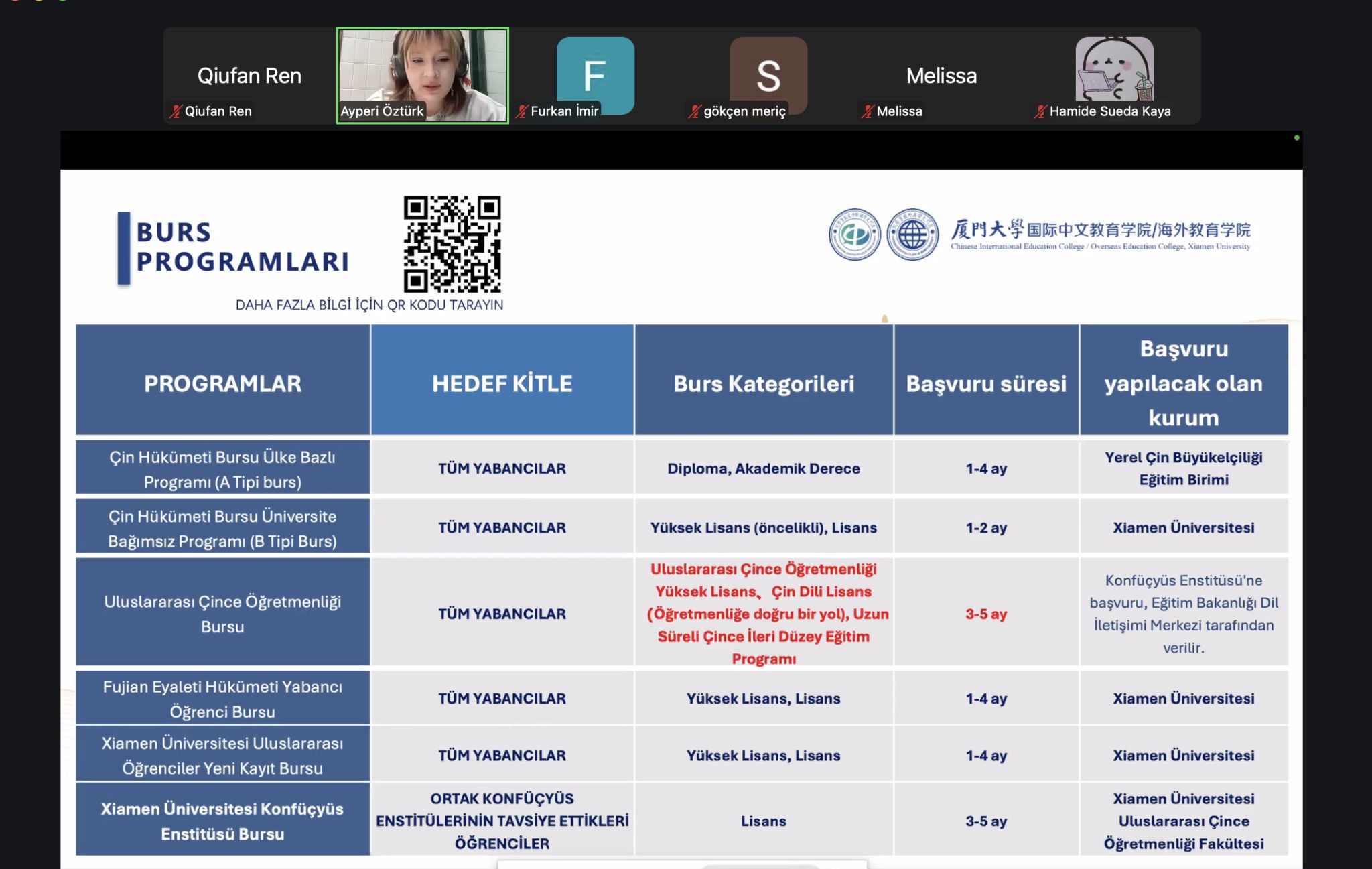Select Melissa's participant tile
Viewport: 1372px width, 869px height.
[941, 75]
